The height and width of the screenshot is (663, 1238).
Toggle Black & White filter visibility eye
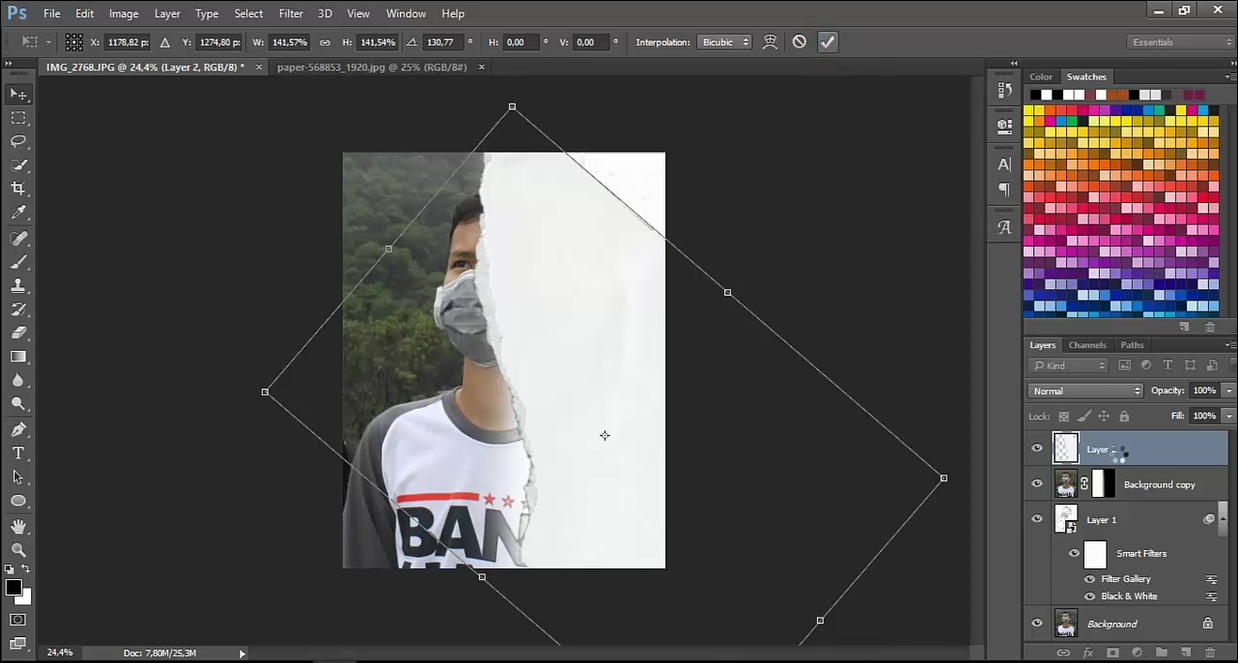tap(1090, 596)
